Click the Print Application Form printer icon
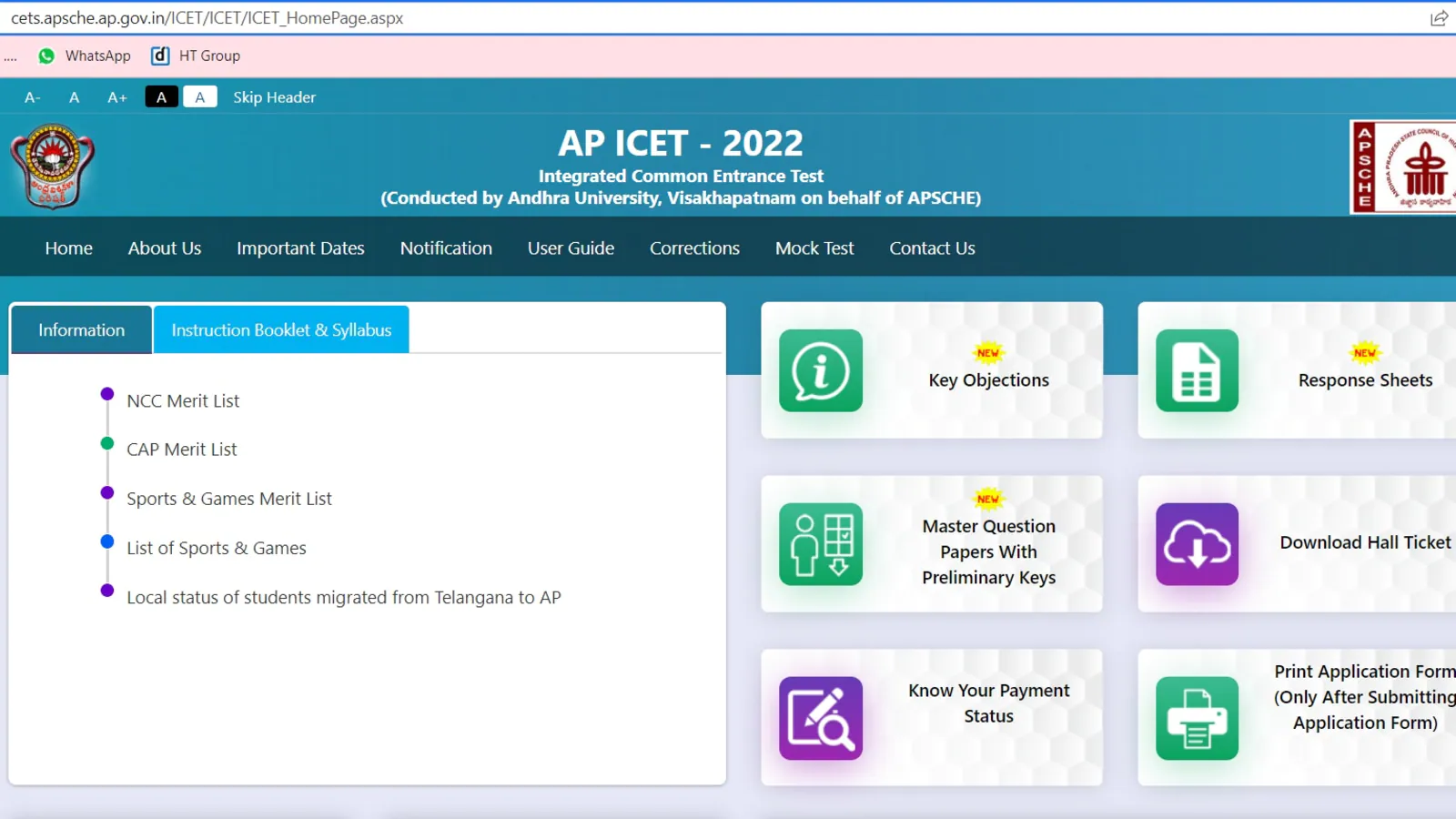The width and height of the screenshot is (1456, 819). 1197,718
